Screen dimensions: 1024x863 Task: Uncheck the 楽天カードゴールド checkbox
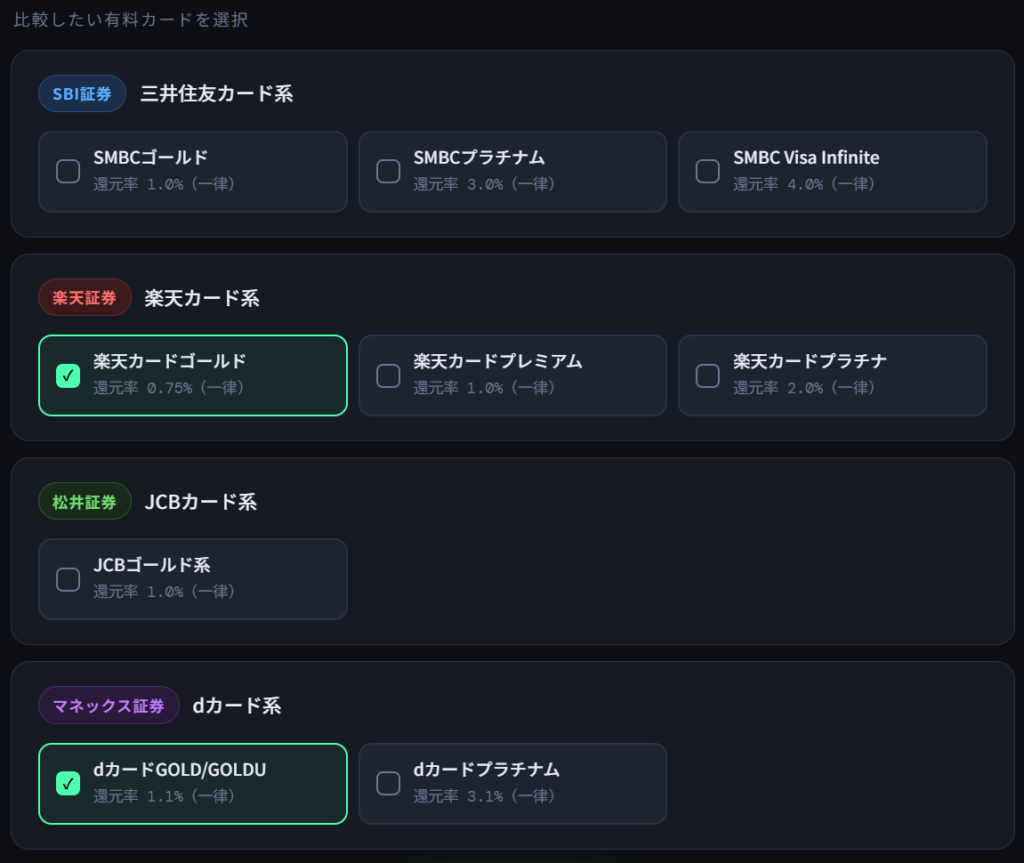point(68,375)
